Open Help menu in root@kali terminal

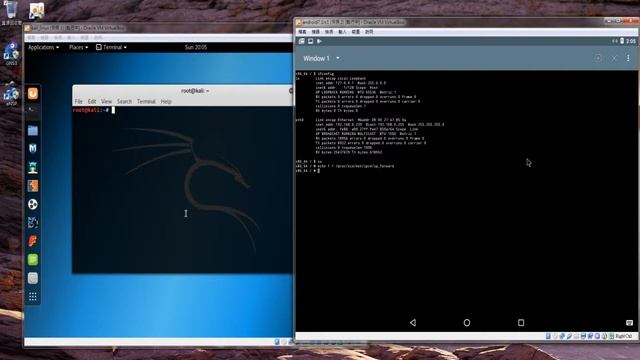(166, 101)
